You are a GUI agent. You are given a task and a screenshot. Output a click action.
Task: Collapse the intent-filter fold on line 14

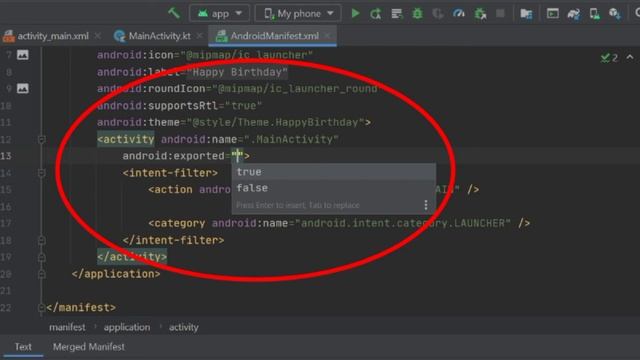click(42, 173)
